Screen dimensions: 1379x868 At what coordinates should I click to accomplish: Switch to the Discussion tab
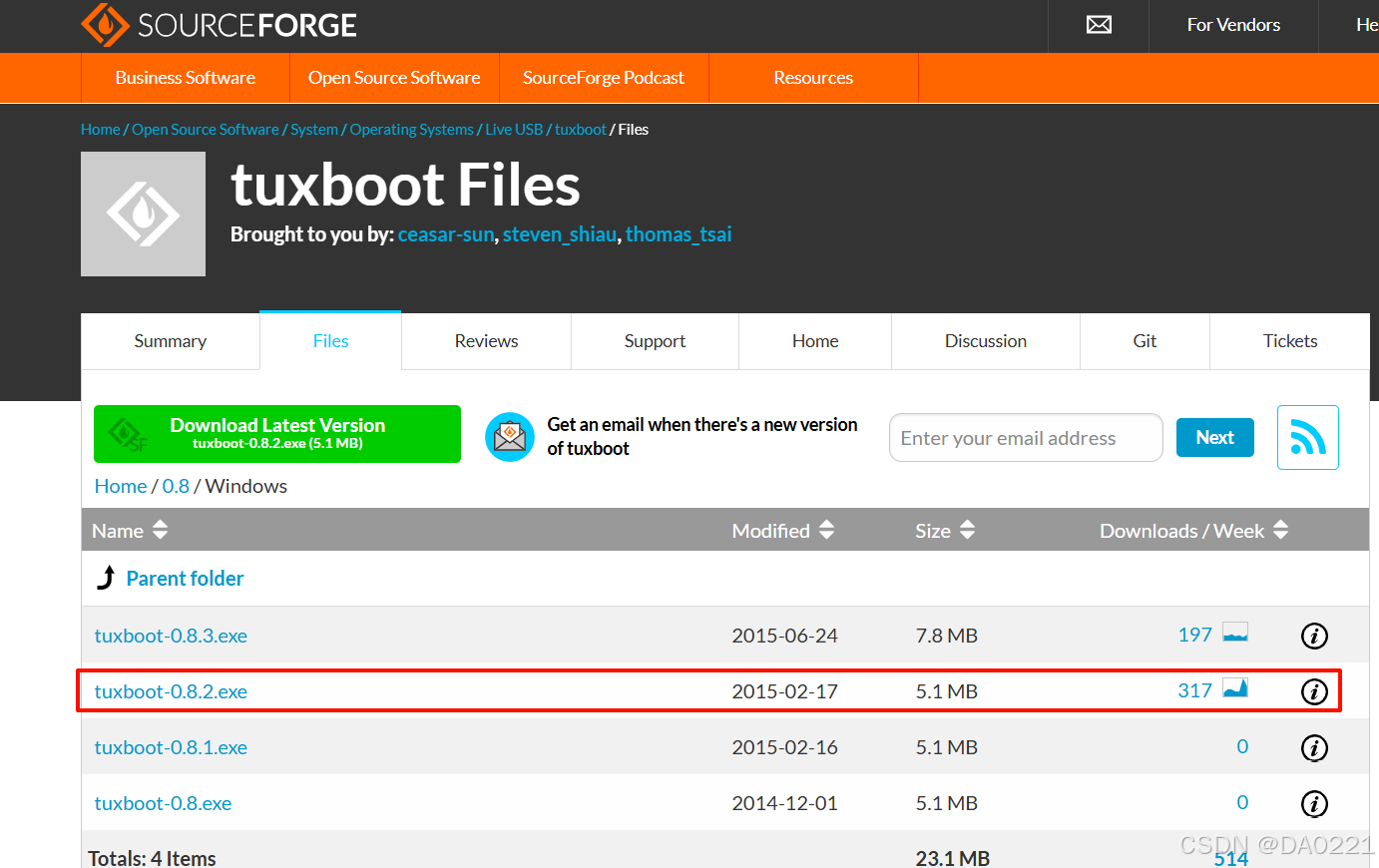click(x=986, y=341)
